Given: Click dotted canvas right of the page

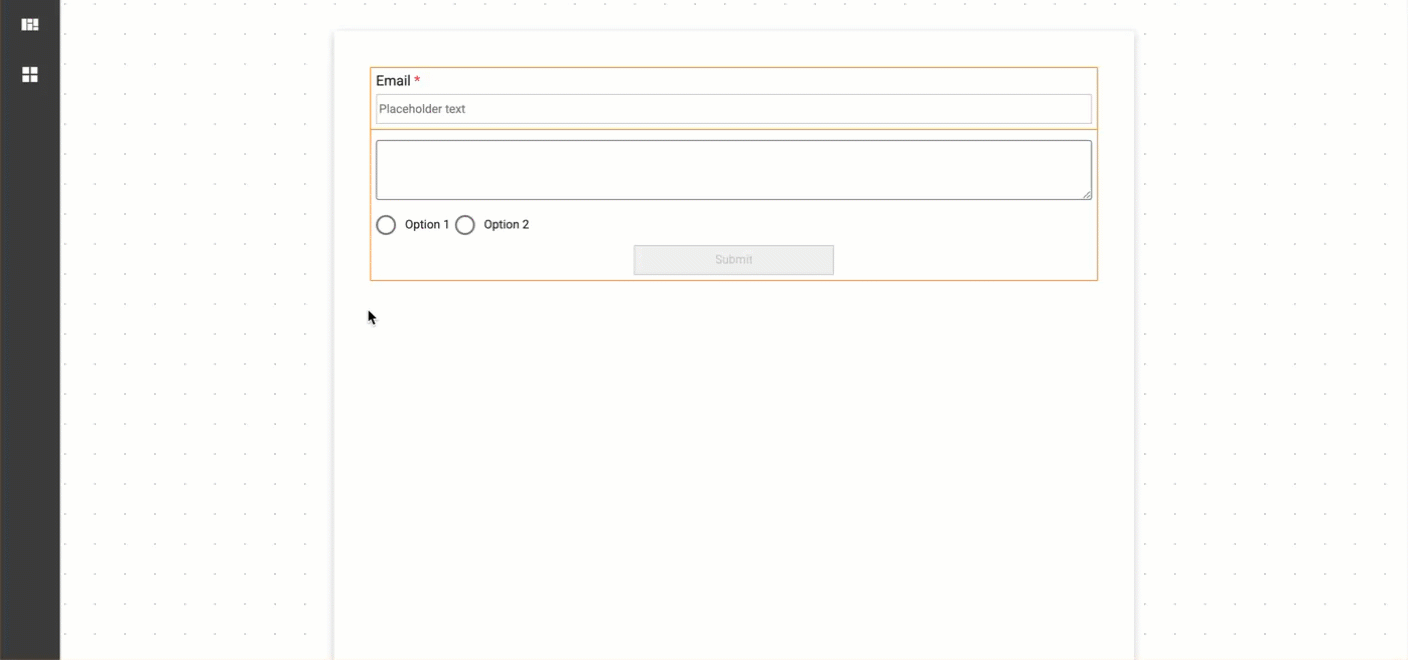Looking at the screenshot, I should [x=1270, y=350].
